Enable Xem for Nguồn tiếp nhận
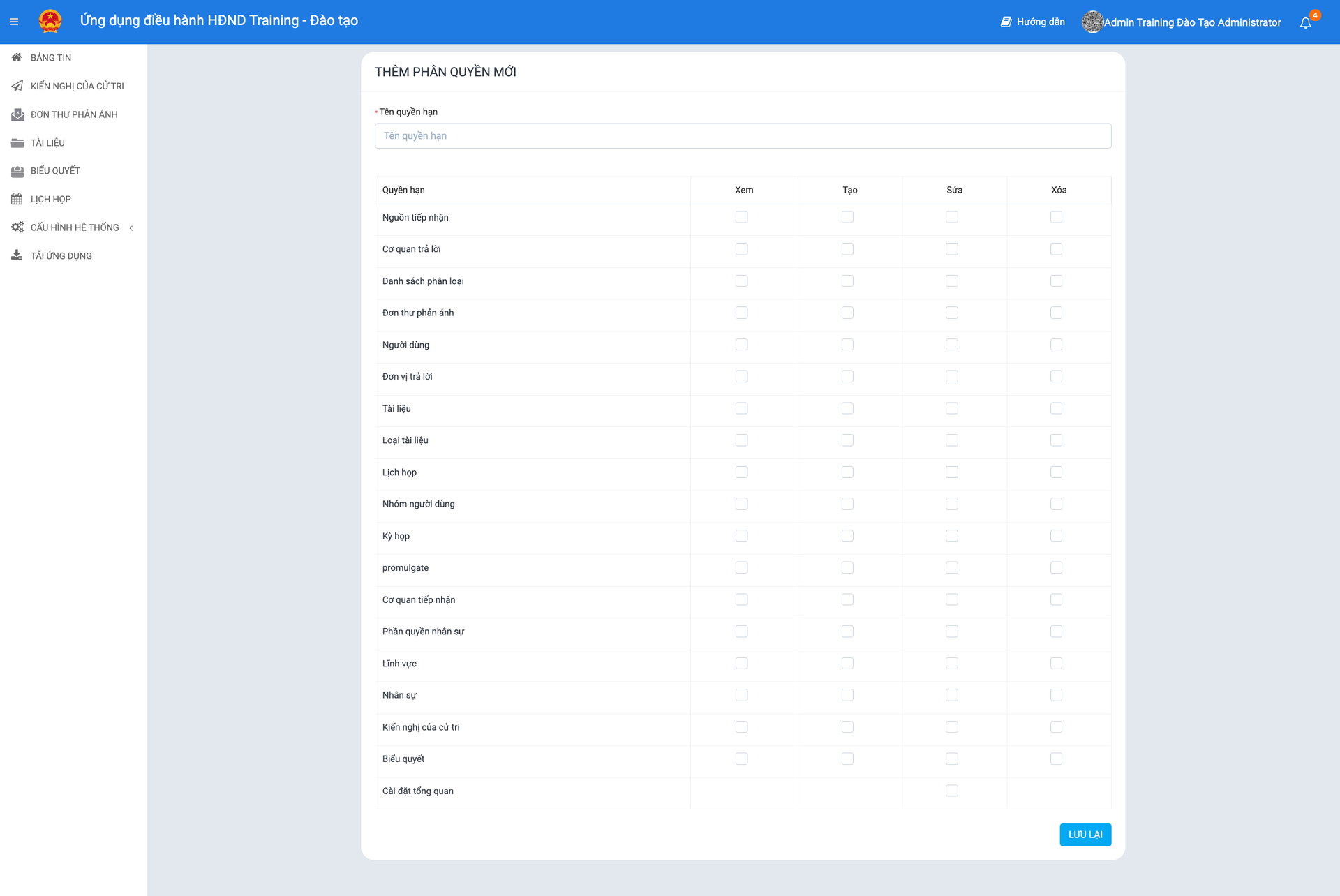Image resolution: width=1340 pixels, height=896 pixels. click(x=741, y=217)
